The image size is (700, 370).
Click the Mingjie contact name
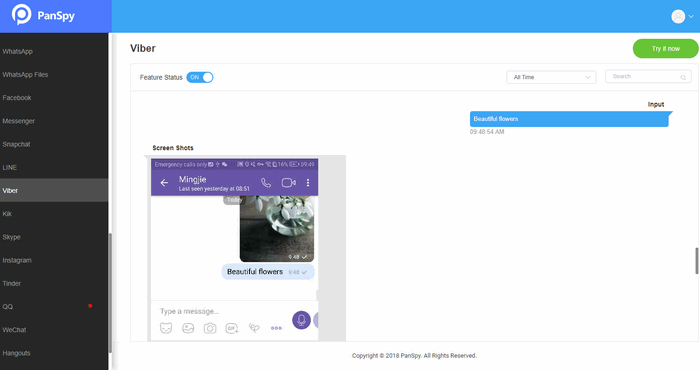[192, 179]
